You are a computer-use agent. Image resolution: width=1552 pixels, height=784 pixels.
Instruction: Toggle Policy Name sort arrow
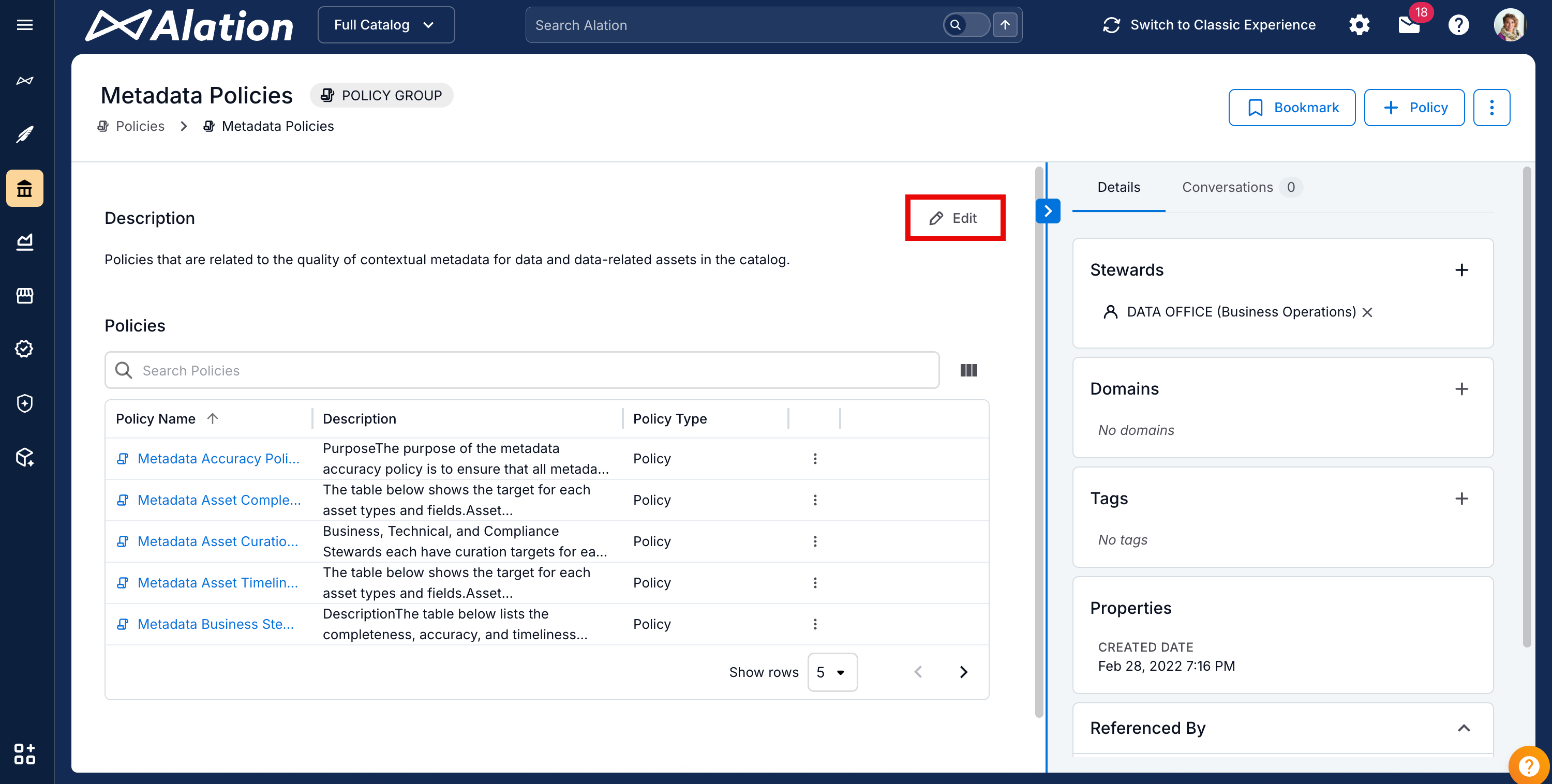pyautogui.click(x=212, y=418)
